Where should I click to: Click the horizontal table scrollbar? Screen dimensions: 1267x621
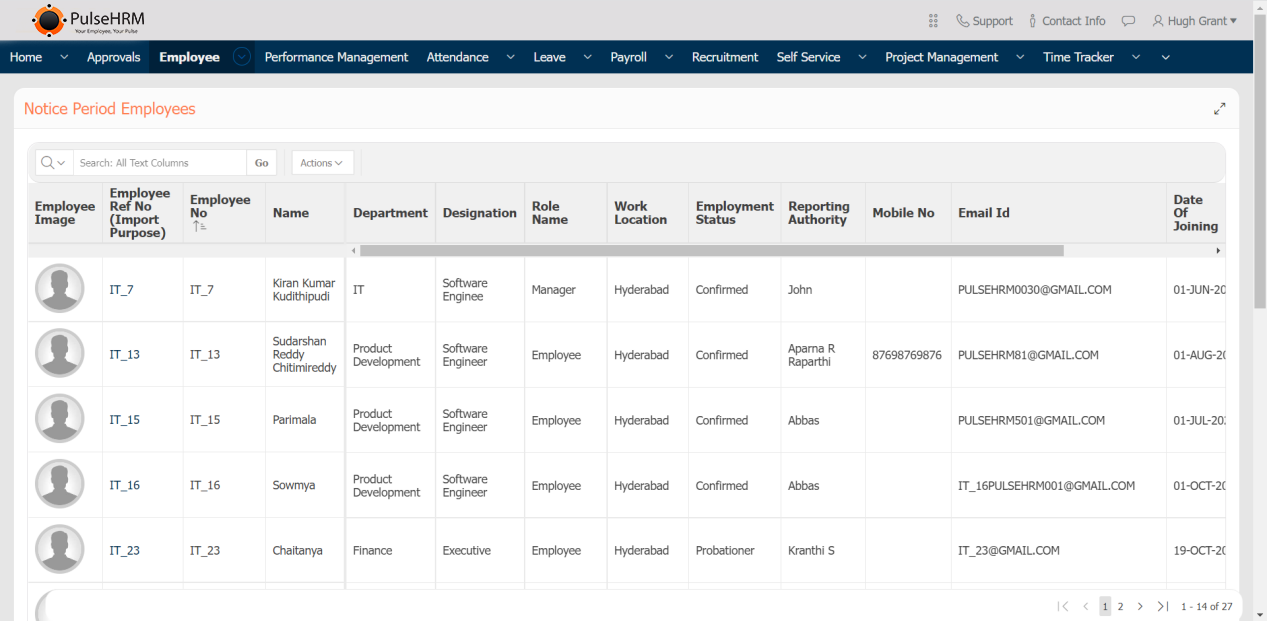[710, 251]
